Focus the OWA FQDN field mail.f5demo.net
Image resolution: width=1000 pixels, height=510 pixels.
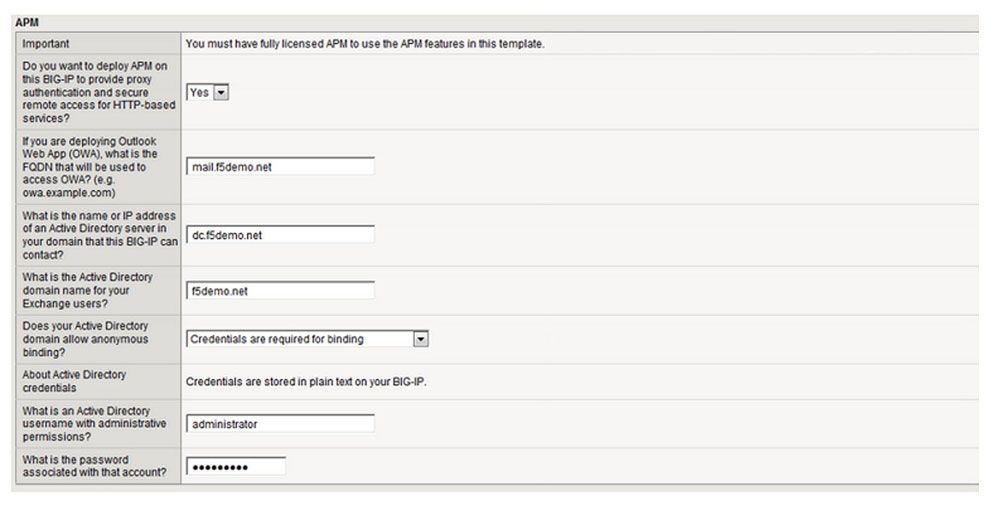281,166
